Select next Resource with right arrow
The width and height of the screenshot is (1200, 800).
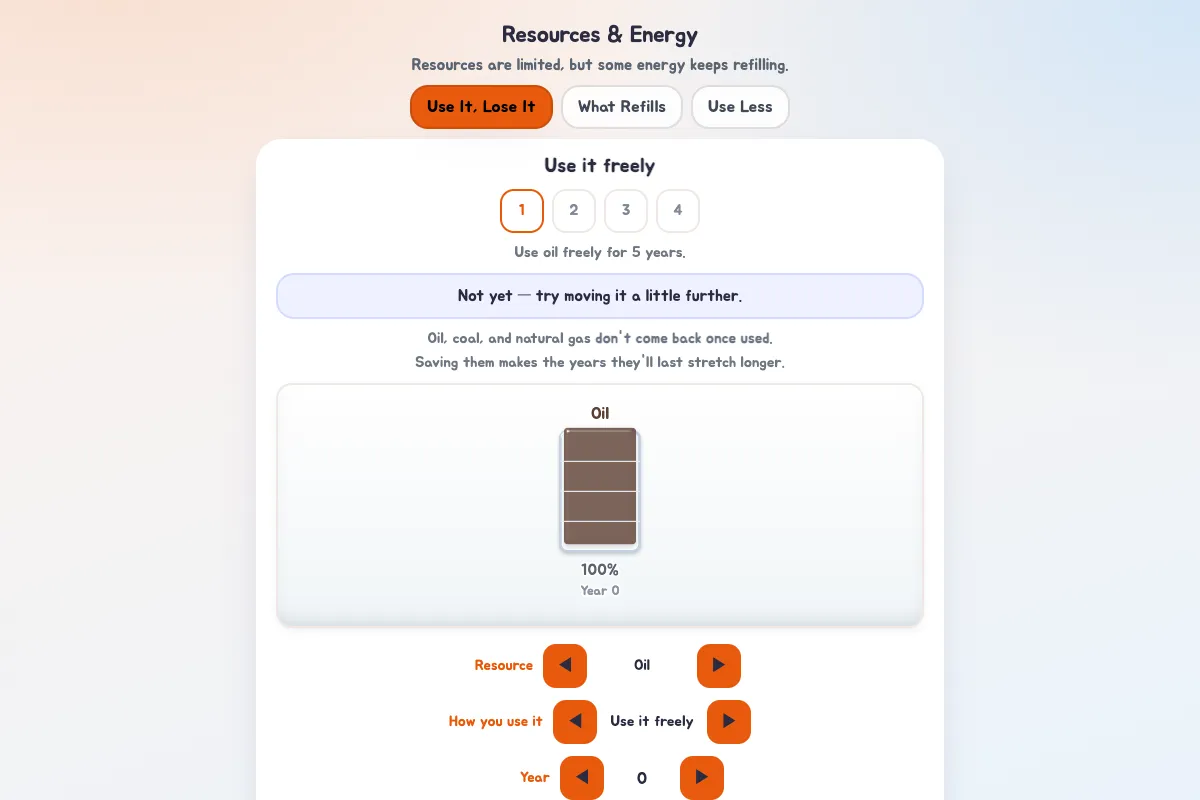(x=719, y=666)
